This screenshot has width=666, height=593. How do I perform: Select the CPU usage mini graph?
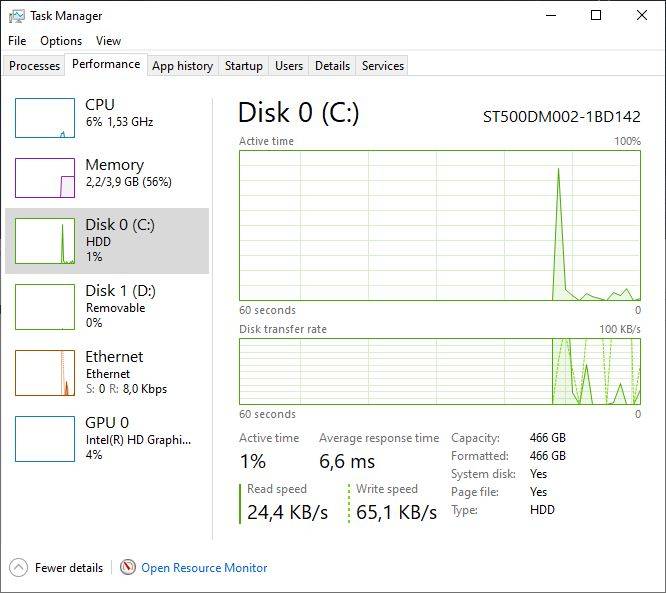[45, 118]
